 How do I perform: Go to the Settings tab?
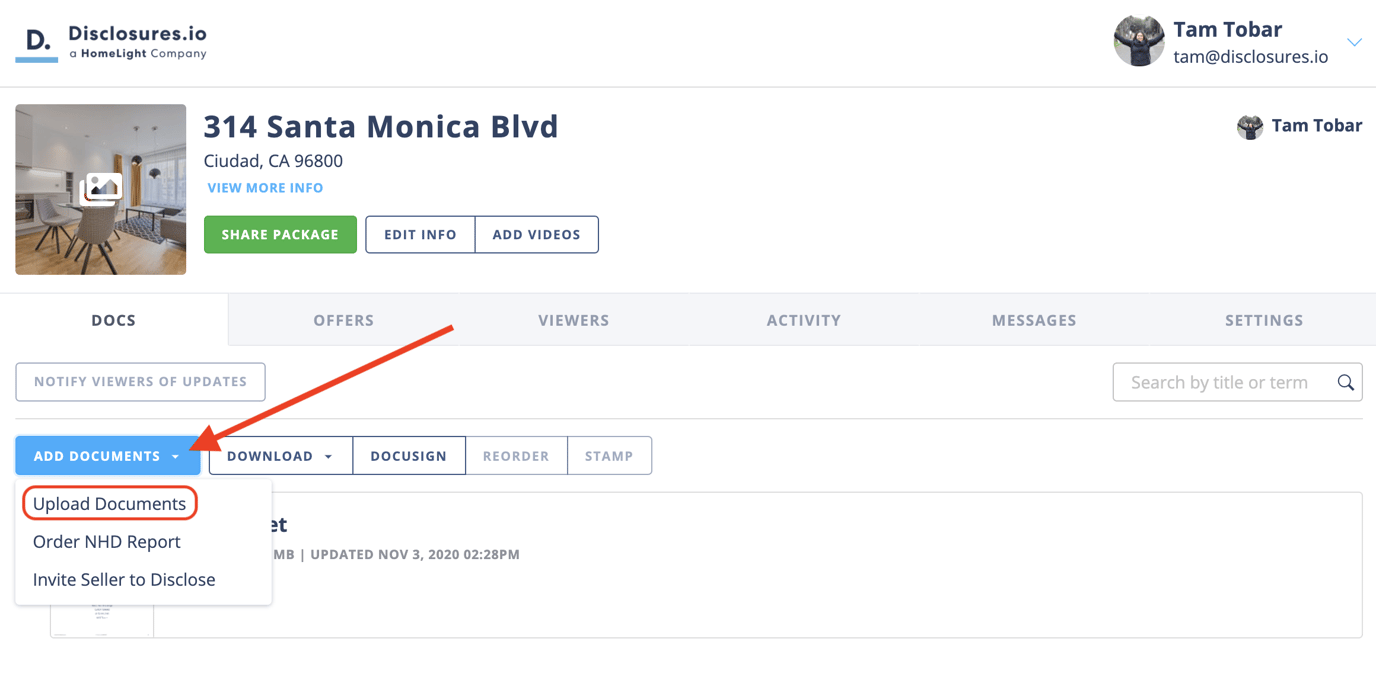1264,320
